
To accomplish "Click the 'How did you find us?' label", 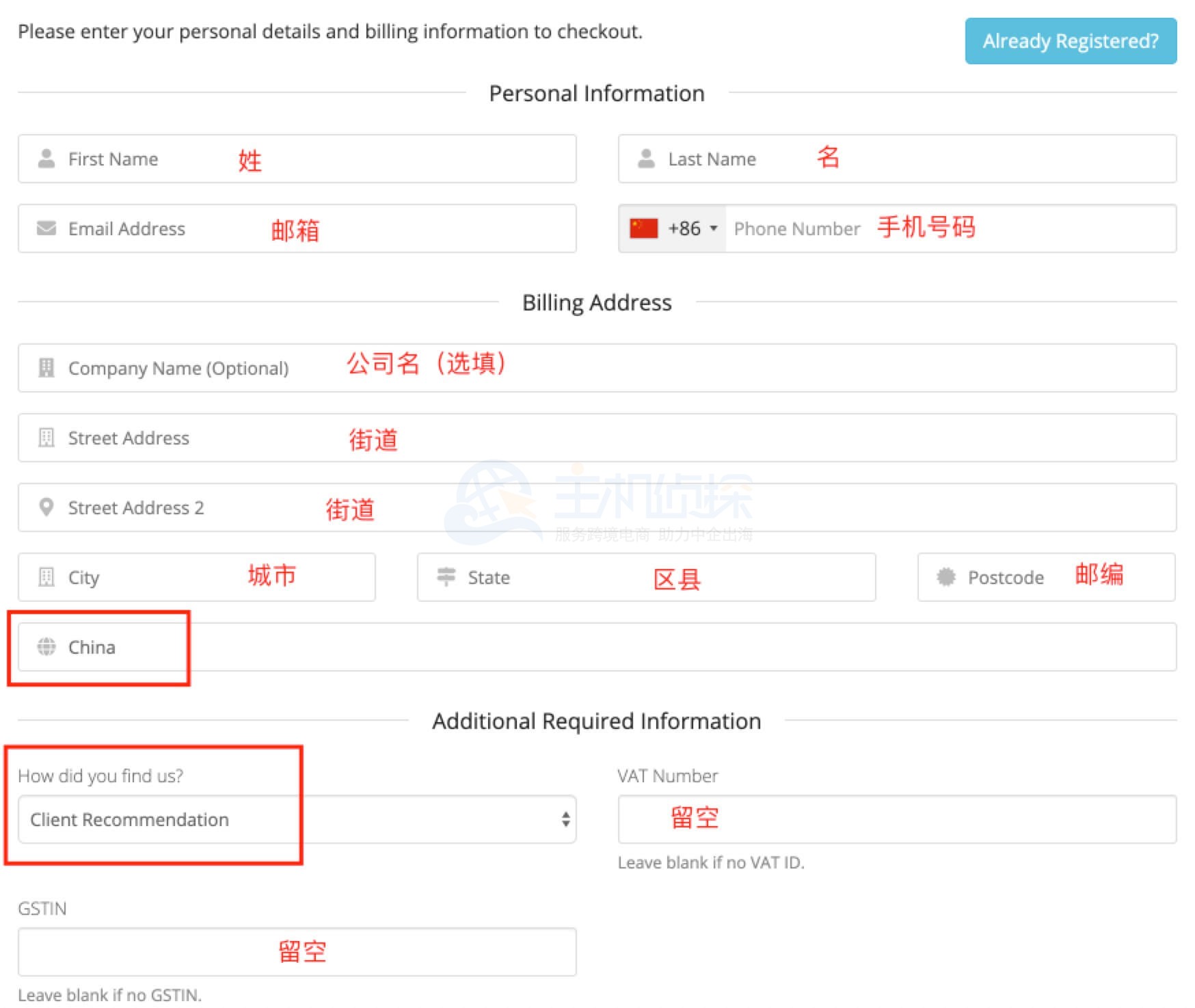I will pos(100,775).
